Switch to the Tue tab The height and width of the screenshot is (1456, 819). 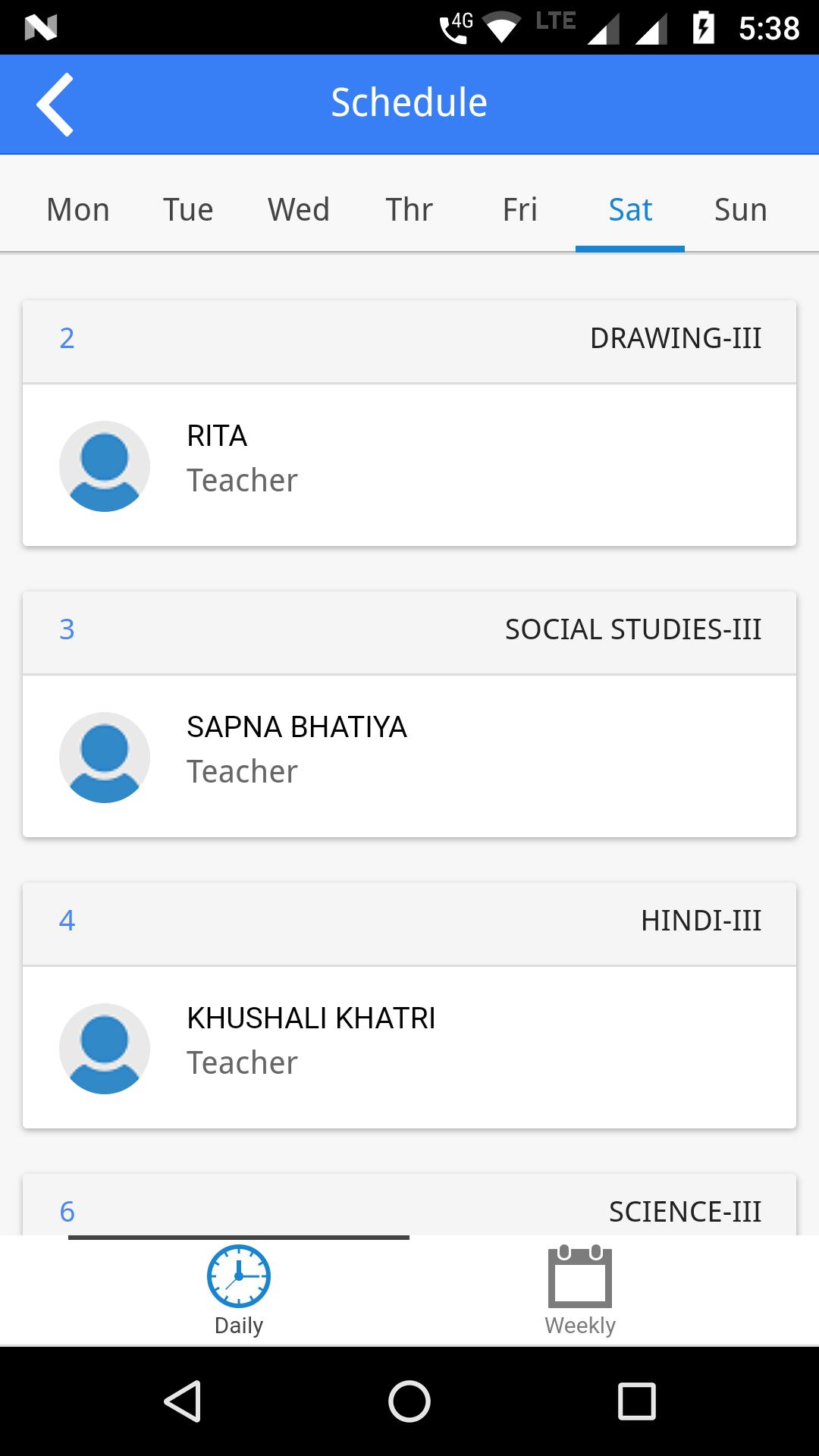188,209
